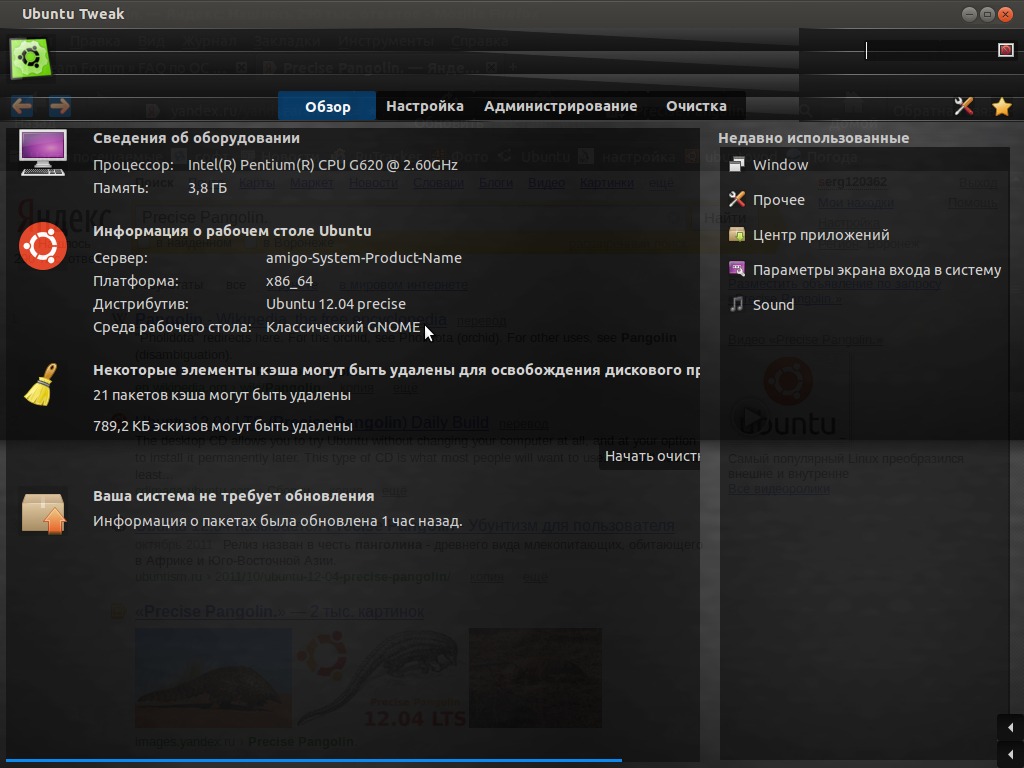
Task: Click the 789,2 КБ эскизов line
Action: tap(223, 426)
